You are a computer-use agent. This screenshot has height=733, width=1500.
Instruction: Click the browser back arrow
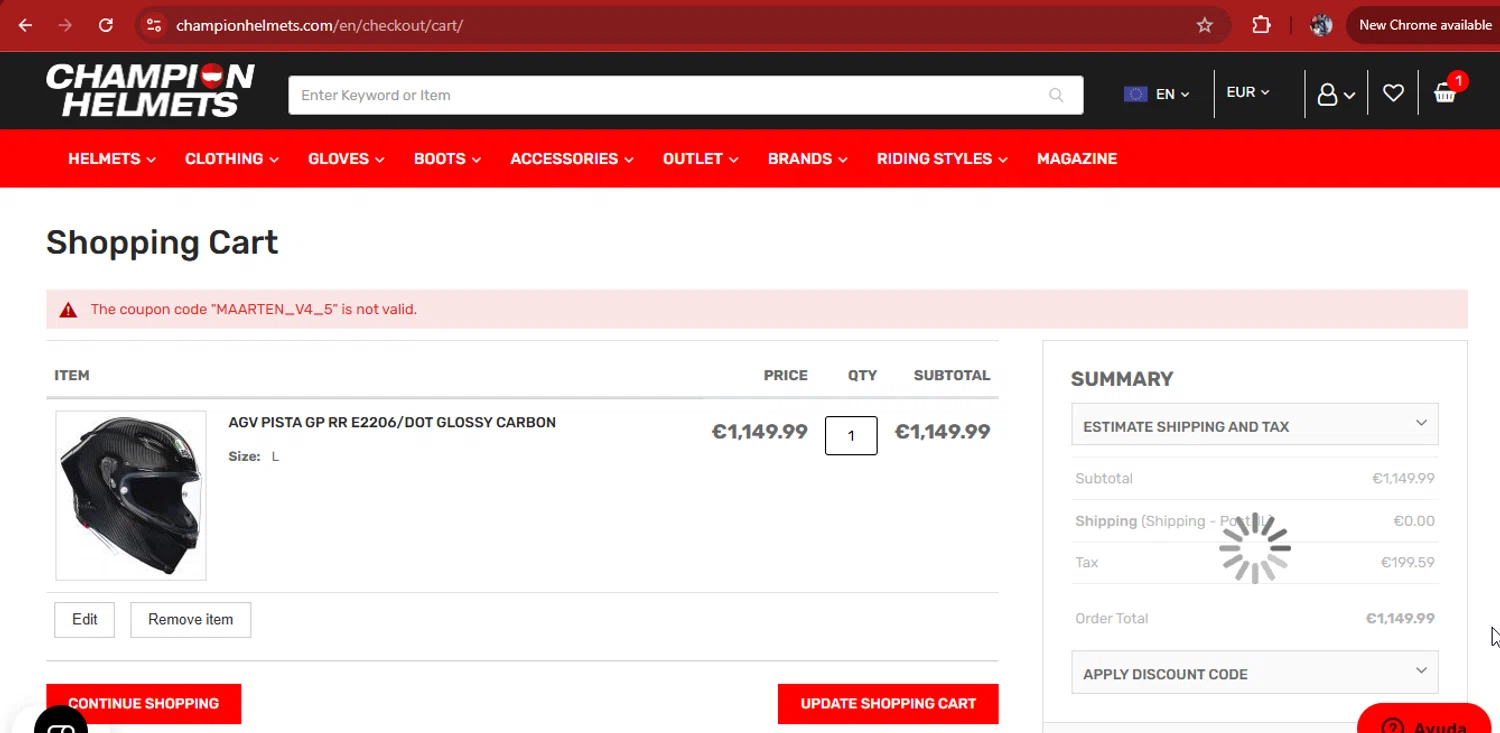(25, 25)
